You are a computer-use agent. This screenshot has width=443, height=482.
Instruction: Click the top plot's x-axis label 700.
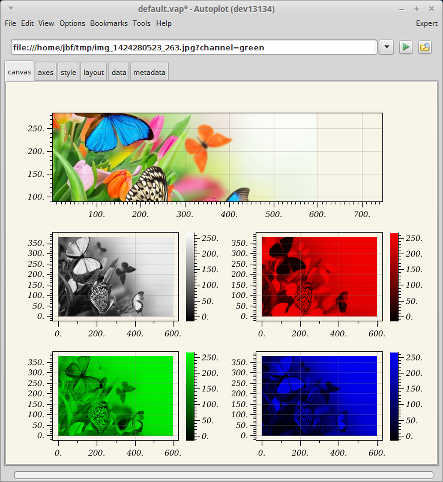[362, 214]
